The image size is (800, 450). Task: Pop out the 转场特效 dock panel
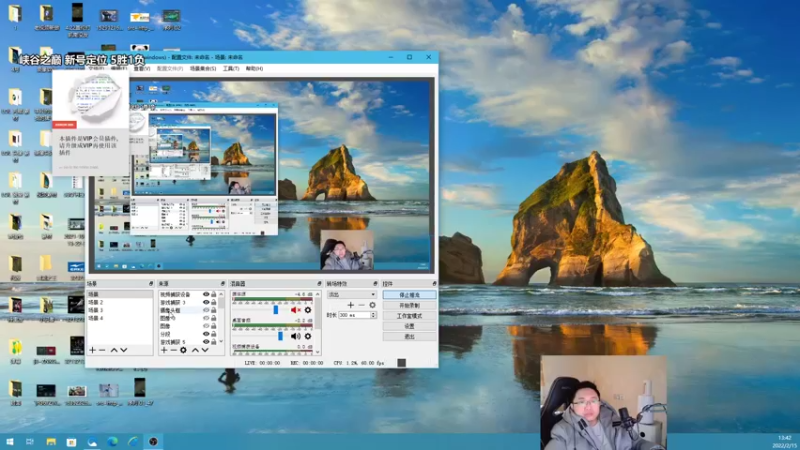(x=376, y=283)
